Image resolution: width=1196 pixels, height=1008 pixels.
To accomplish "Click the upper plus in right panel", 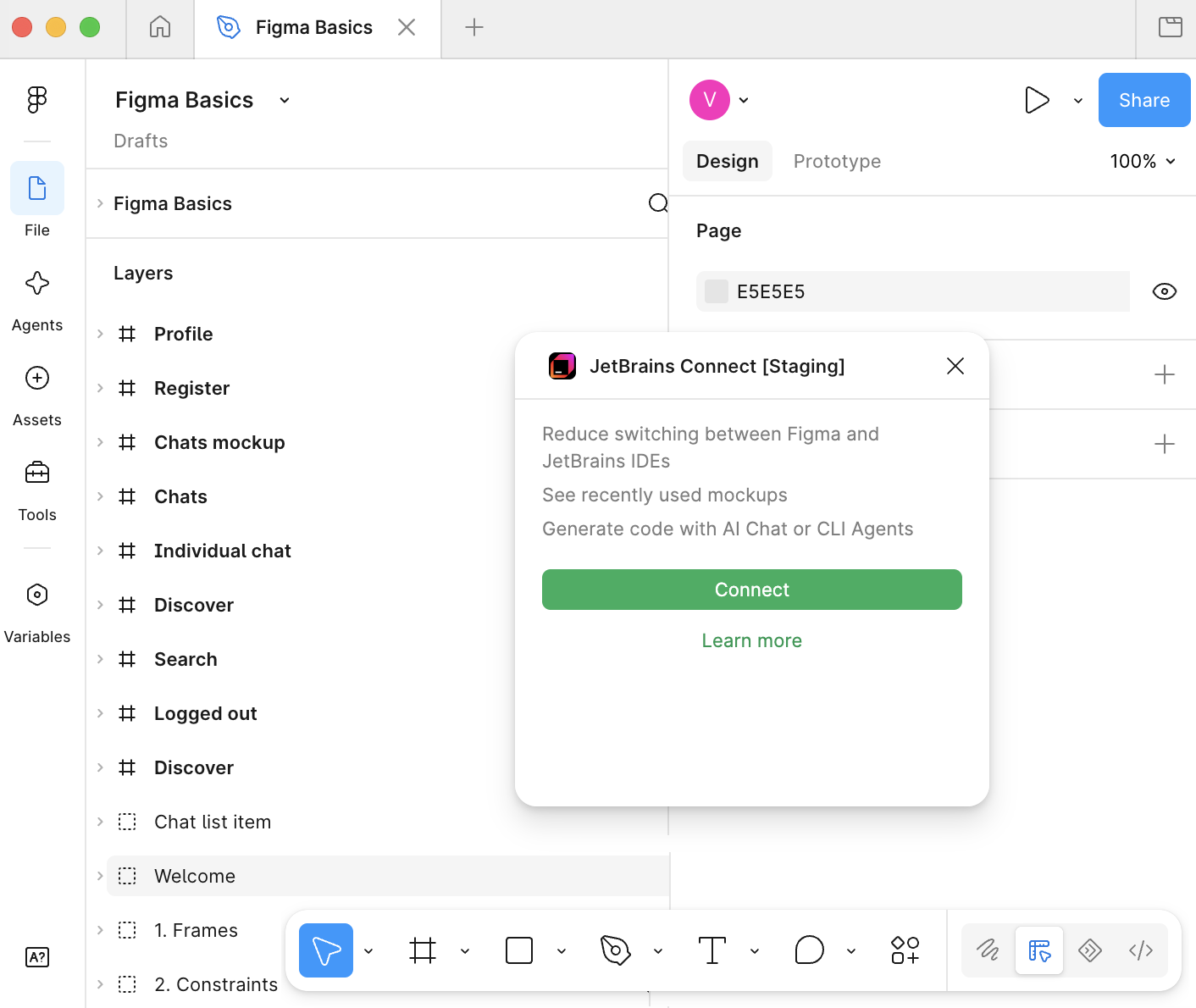I will [1165, 374].
